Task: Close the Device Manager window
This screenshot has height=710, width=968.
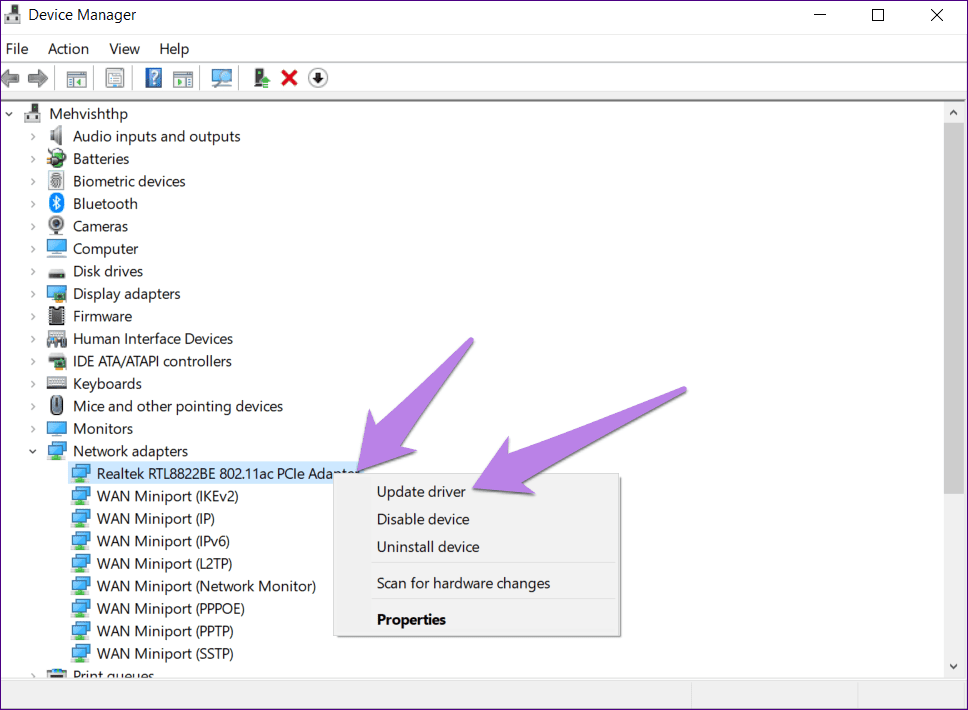Action: tap(937, 15)
